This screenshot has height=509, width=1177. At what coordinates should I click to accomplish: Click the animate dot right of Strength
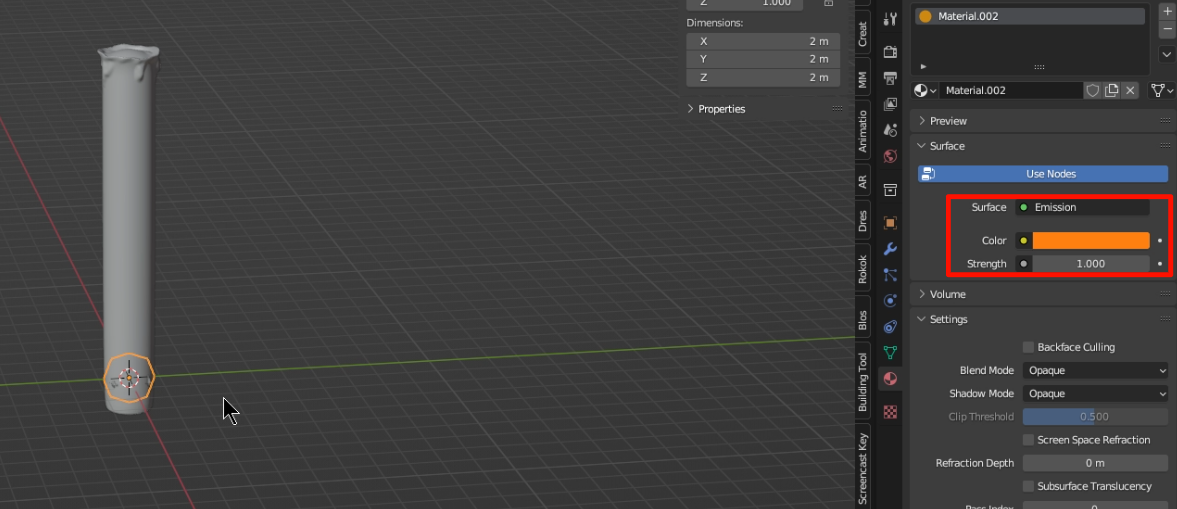click(x=1160, y=264)
